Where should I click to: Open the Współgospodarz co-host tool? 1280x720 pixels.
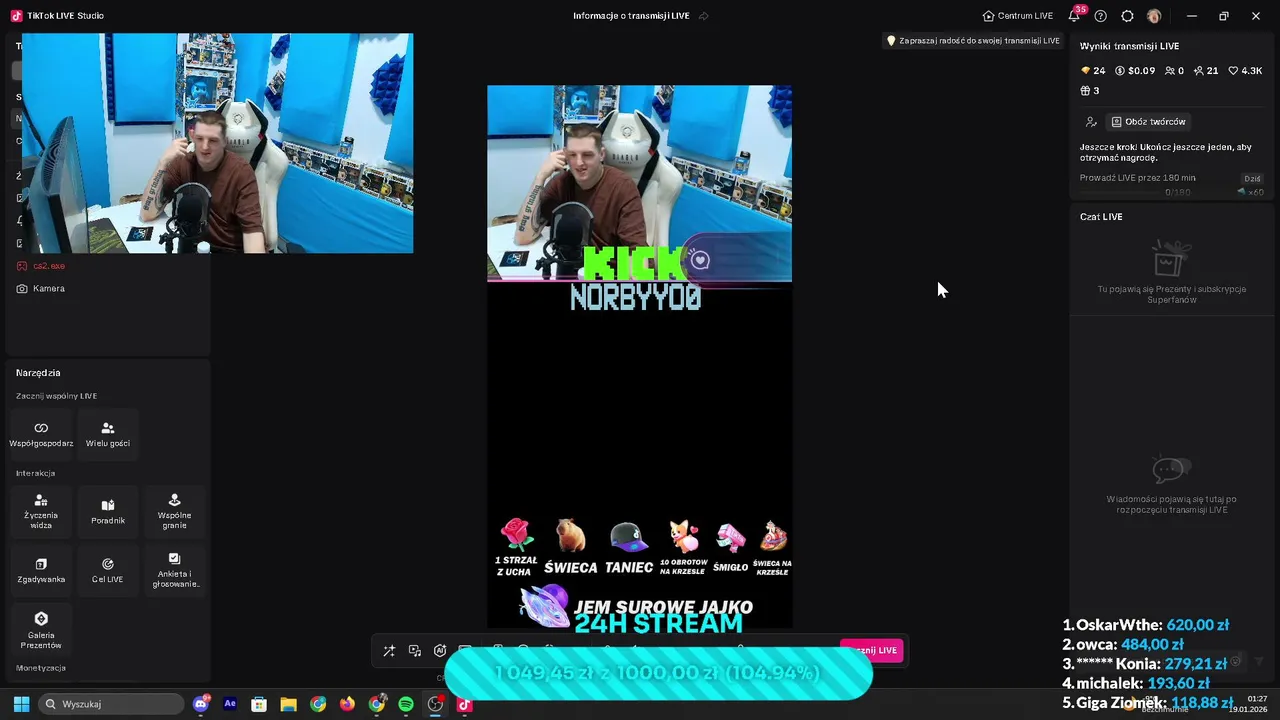tap(41, 434)
